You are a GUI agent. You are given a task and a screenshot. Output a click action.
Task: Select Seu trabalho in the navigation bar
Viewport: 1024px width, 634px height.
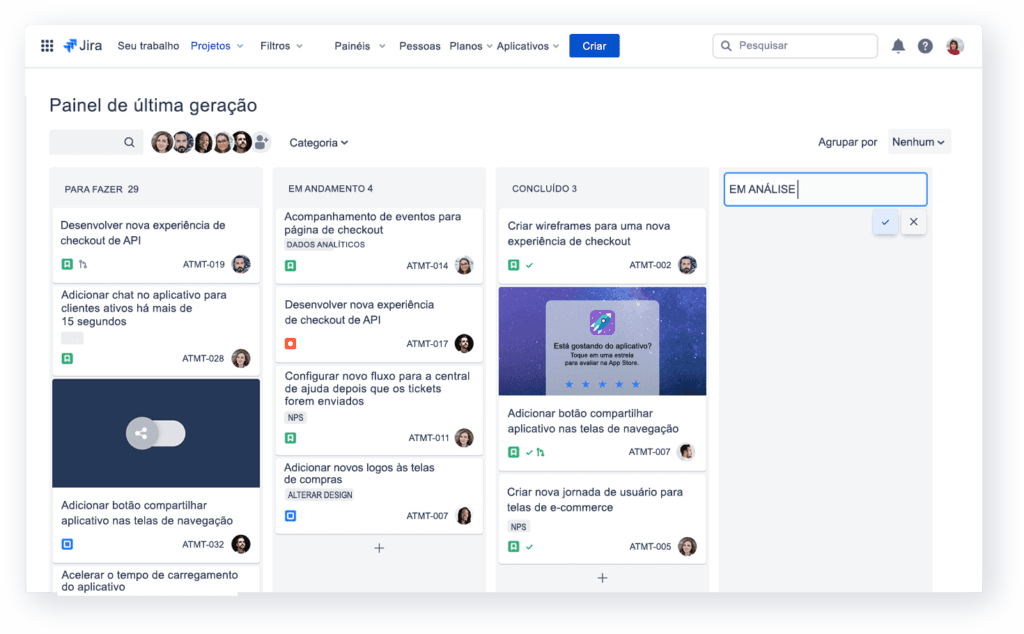click(x=148, y=45)
